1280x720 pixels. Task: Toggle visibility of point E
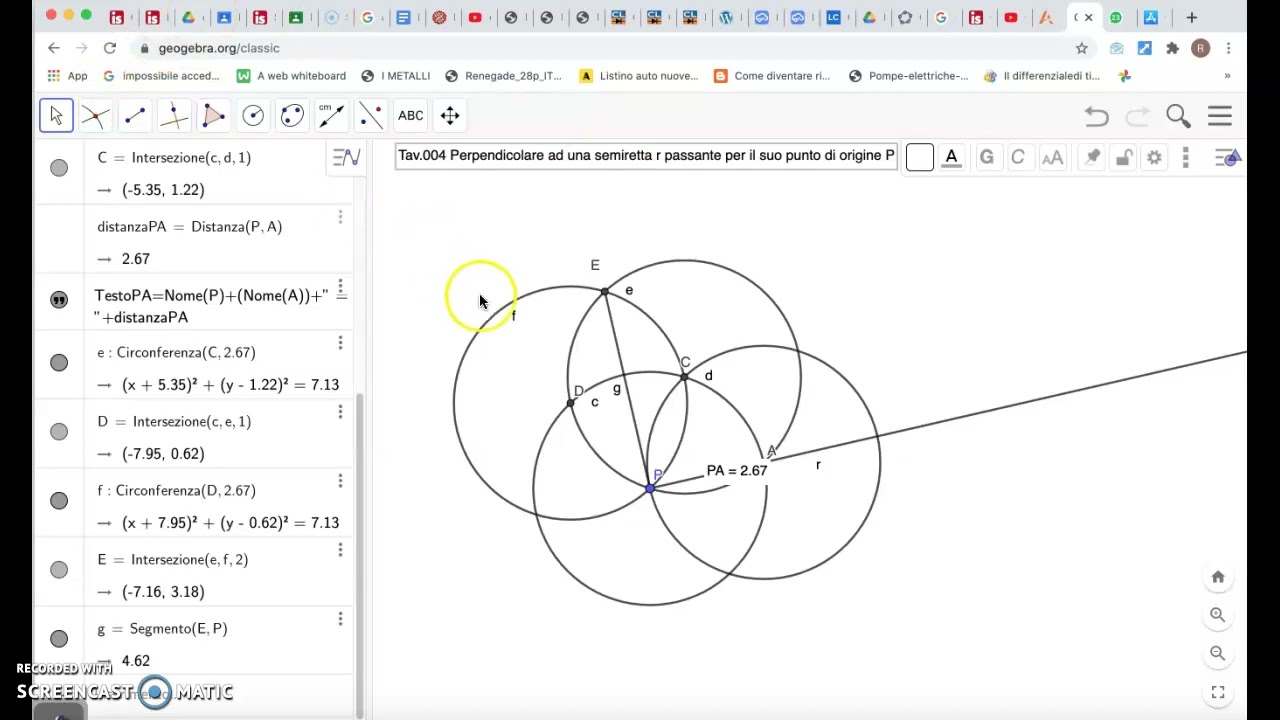[59, 569]
